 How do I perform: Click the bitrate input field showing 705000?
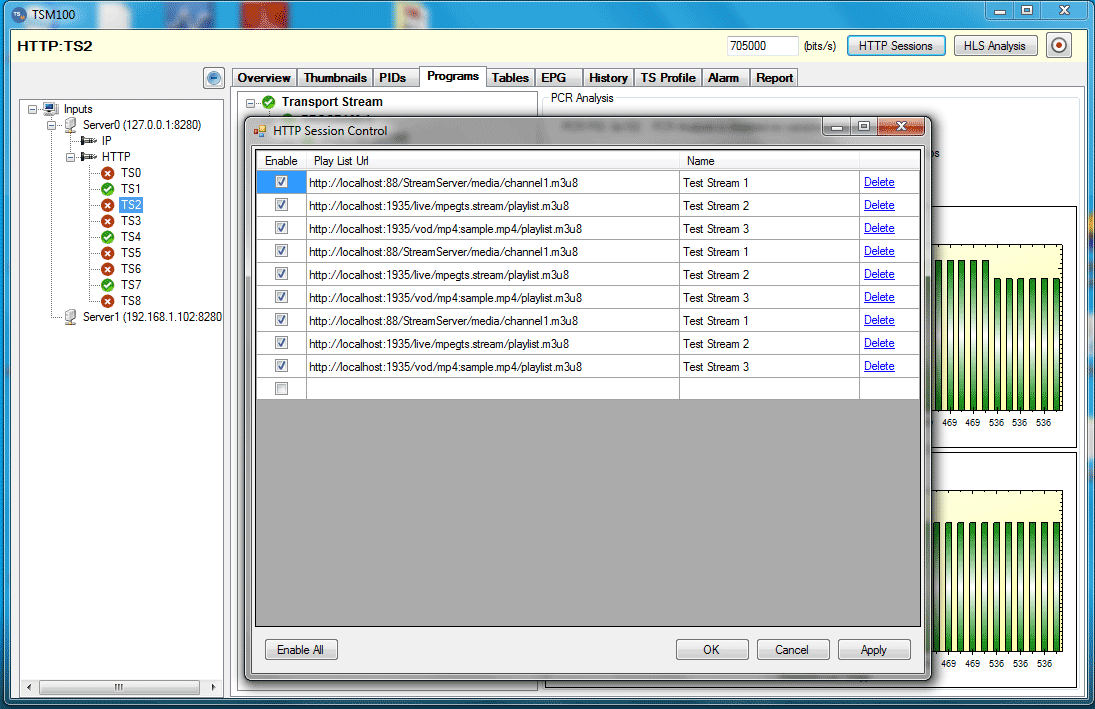pyautogui.click(x=762, y=46)
